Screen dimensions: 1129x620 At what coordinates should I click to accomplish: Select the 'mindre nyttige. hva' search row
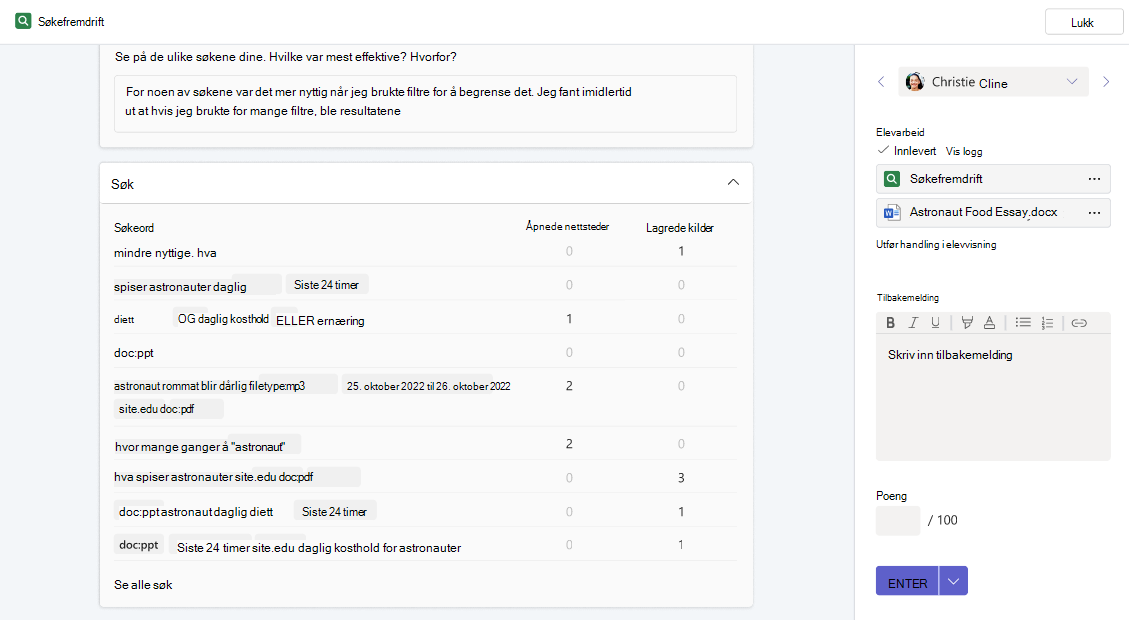pos(425,252)
